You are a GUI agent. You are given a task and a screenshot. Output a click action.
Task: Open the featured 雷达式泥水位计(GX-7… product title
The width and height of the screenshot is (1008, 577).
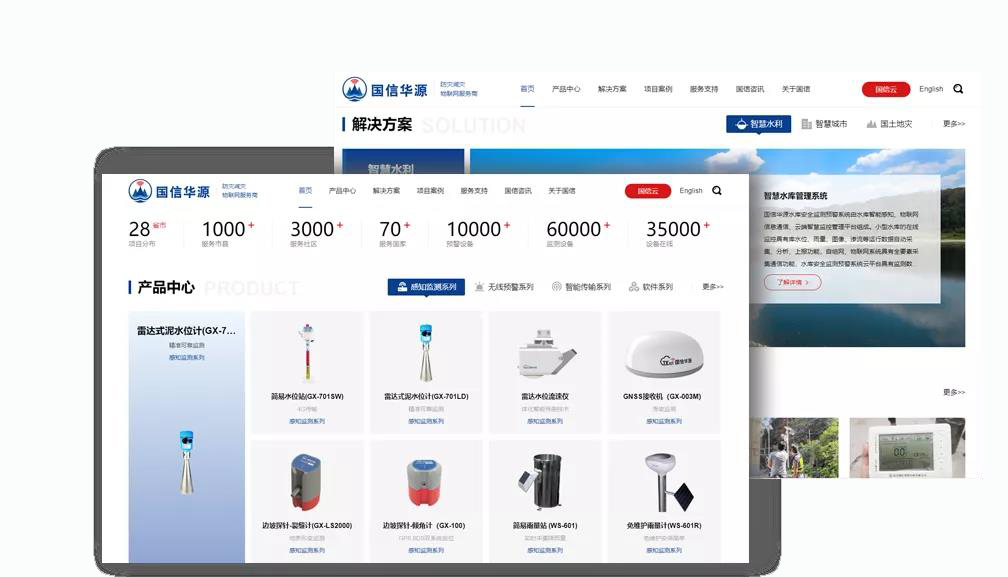pyautogui.click(x=186, y=331)
